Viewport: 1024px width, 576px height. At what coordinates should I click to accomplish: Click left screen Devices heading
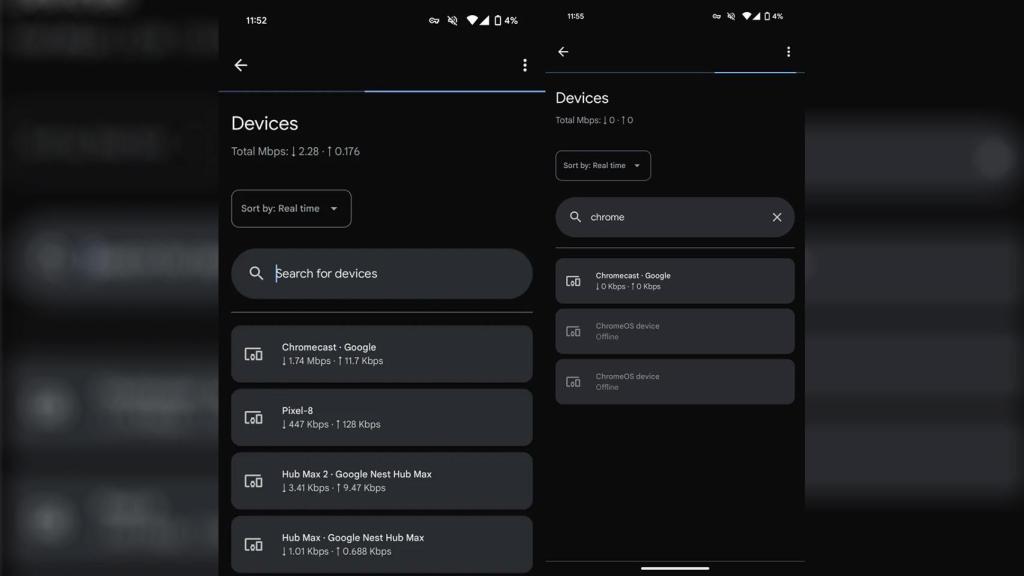coord(264,123)
